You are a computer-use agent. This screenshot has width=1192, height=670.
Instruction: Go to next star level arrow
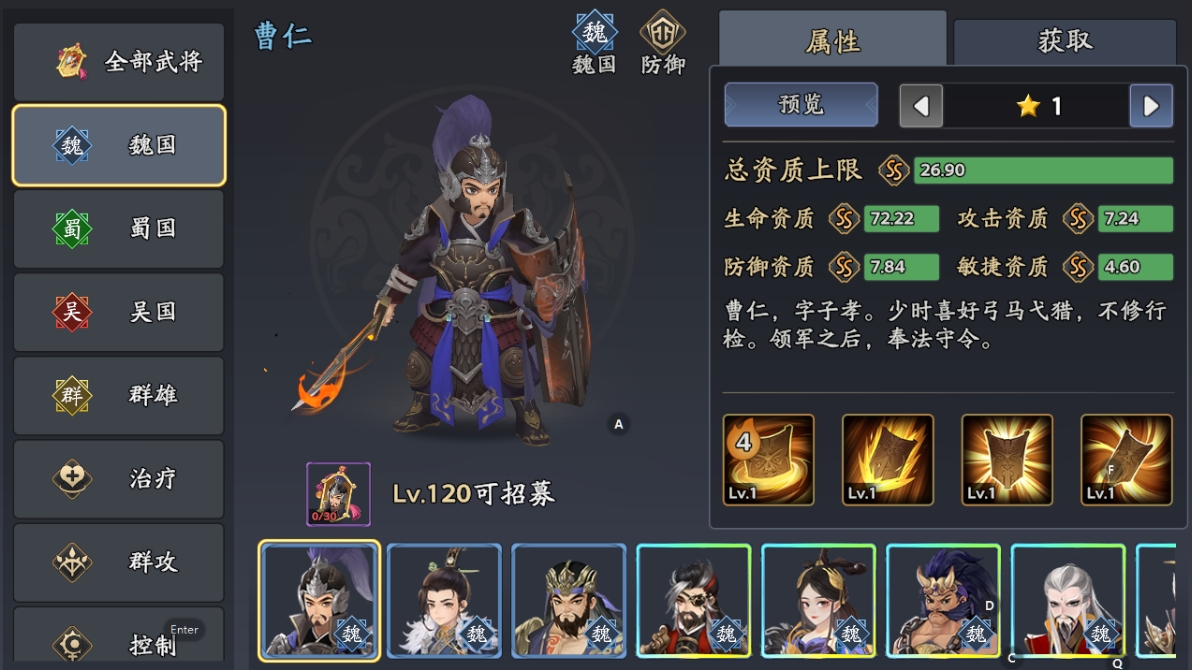(1151, 106)
